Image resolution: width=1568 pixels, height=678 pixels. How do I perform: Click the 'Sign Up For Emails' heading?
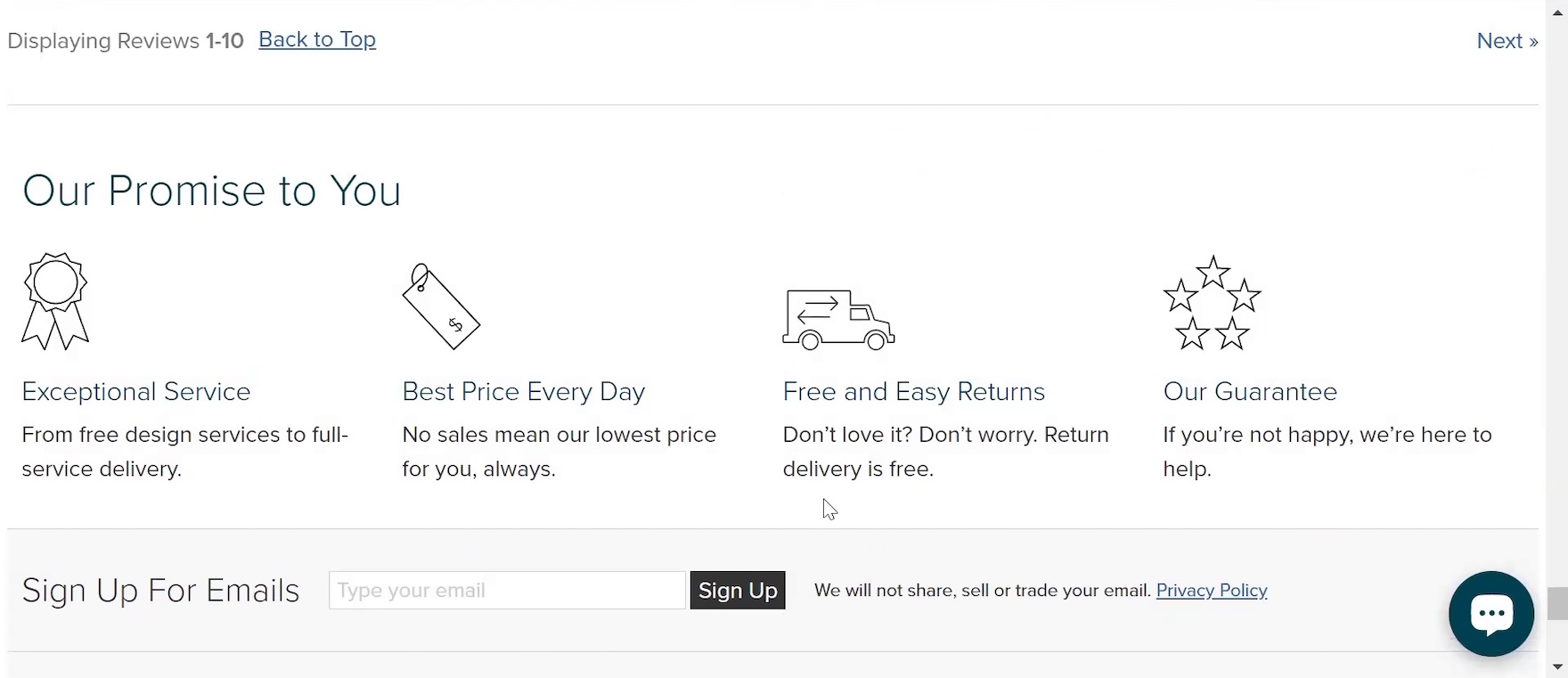[160, 591]
